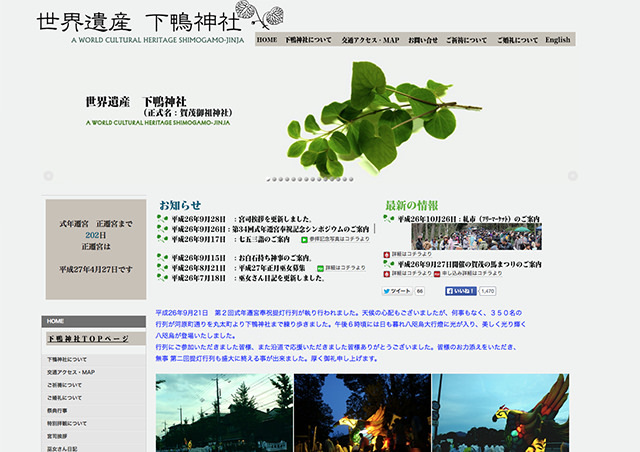This screenshot has height=452, width=640.
Task: Click green 詳細はコチラより icon beside 巫女募集
Action: pos(342,268)
